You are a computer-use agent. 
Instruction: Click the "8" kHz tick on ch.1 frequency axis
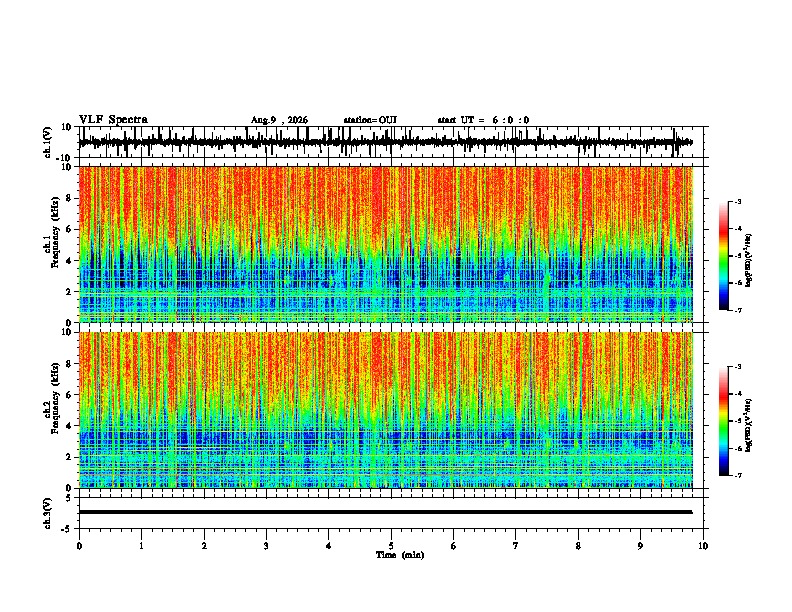[x=70, y=198]
